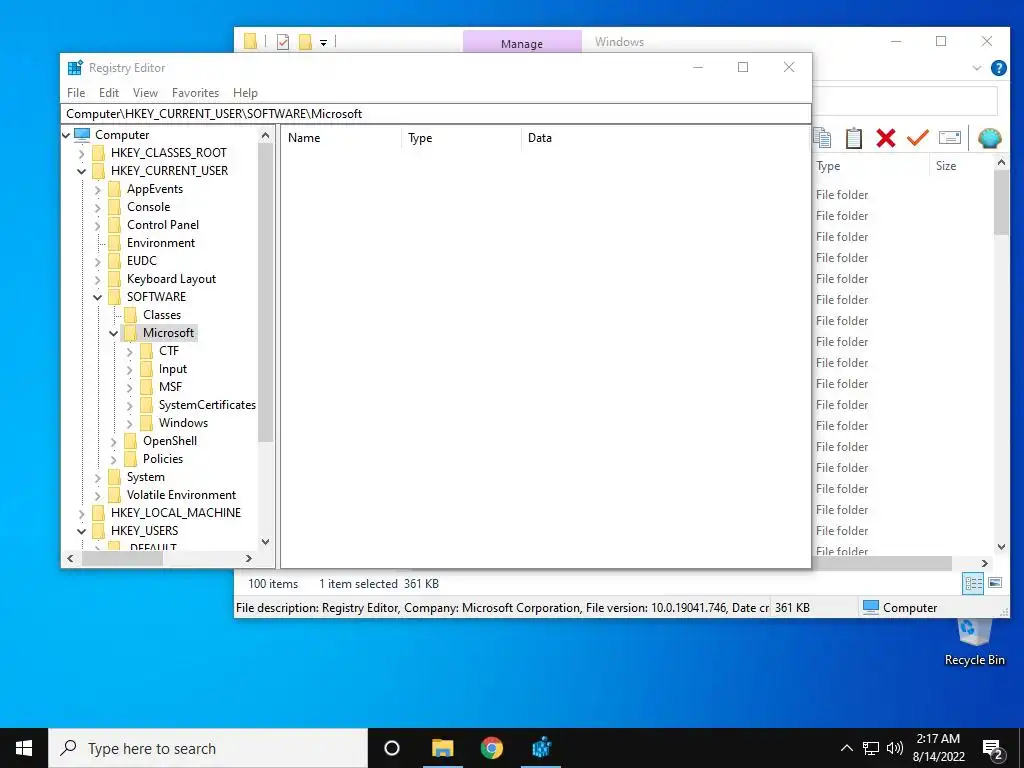1024x768 pixels.
Task: Click the Type column header in Explorer
Action: tap(870, 166)
